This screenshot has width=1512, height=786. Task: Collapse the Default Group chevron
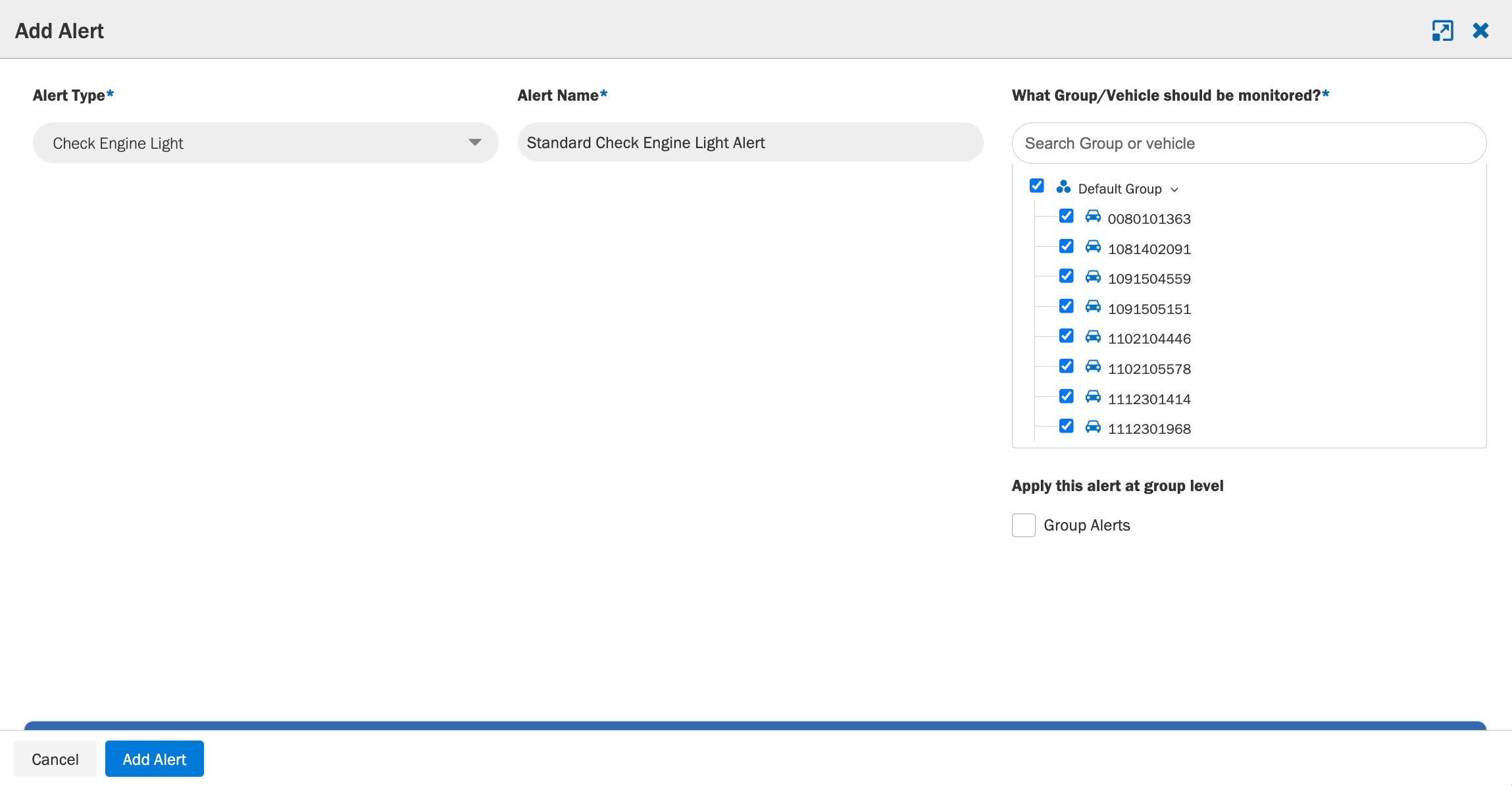(1174, 190)
